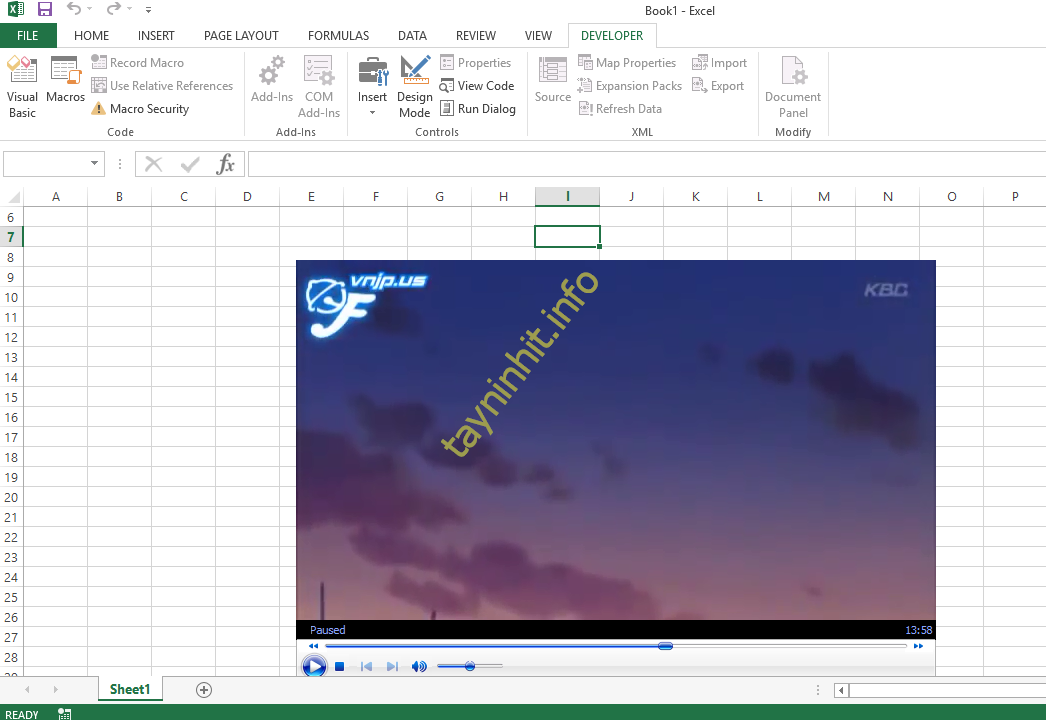Add a new sheet with plus button
This screenshot has height=720, width=1046.
pos(204,689)
